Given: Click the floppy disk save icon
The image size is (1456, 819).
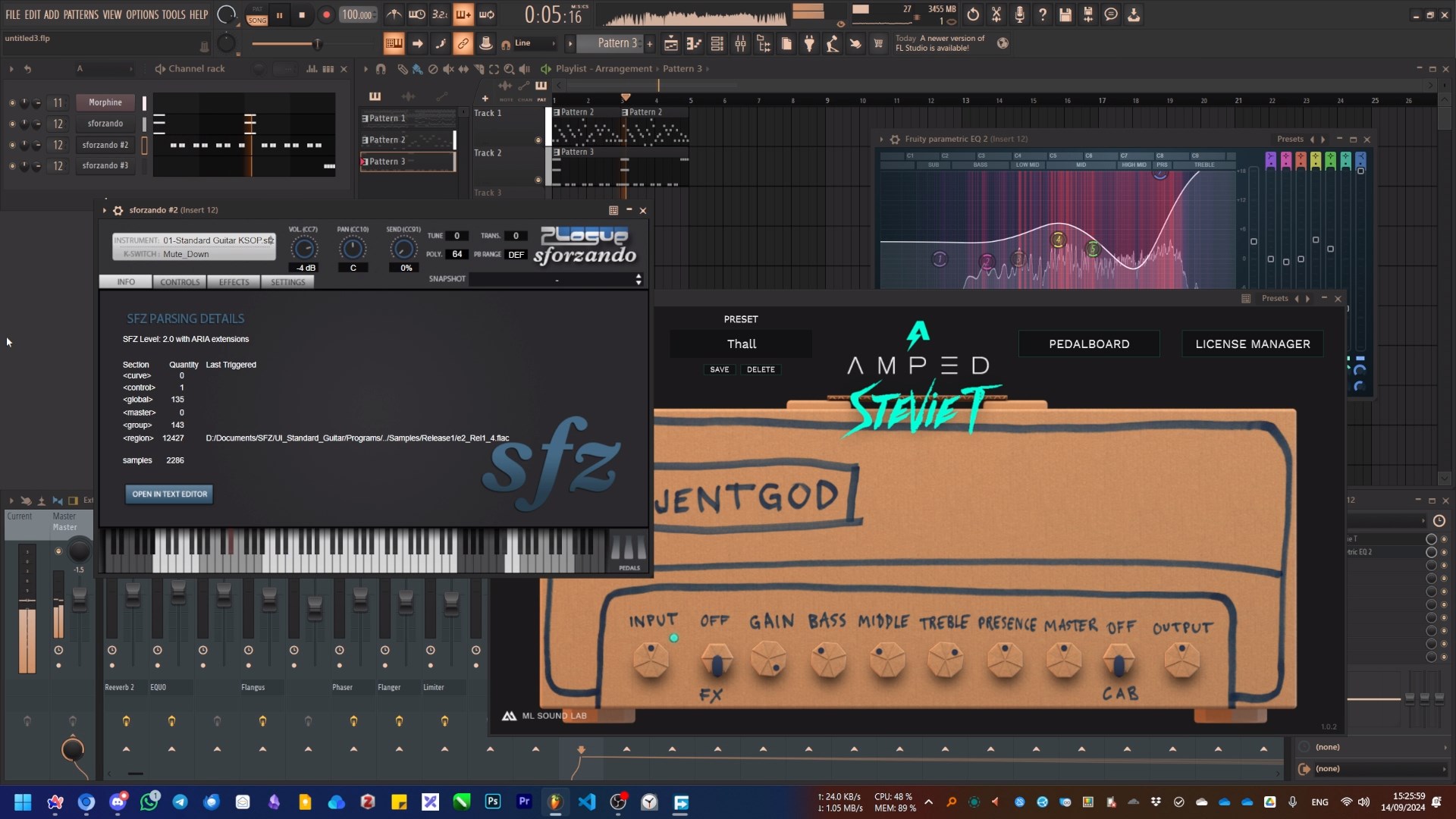Looking at the screenshot, I should tap(1065, 14).
